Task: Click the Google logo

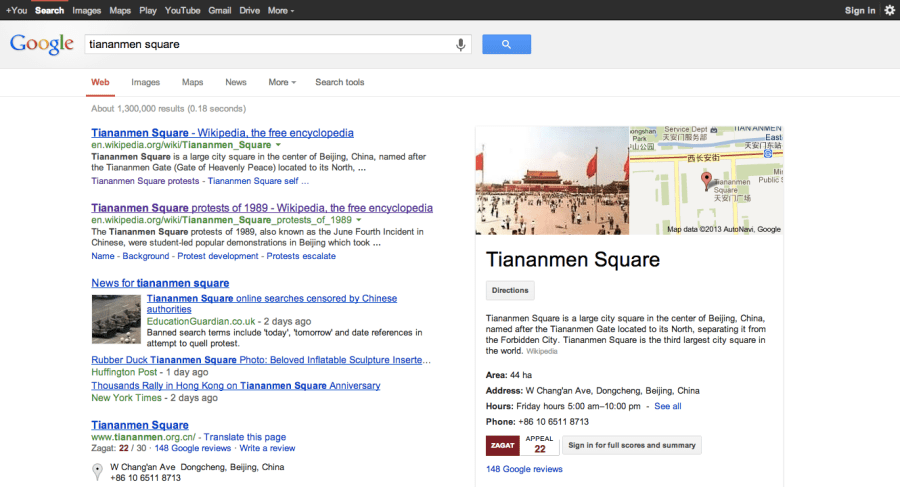Action: (41, 44)
